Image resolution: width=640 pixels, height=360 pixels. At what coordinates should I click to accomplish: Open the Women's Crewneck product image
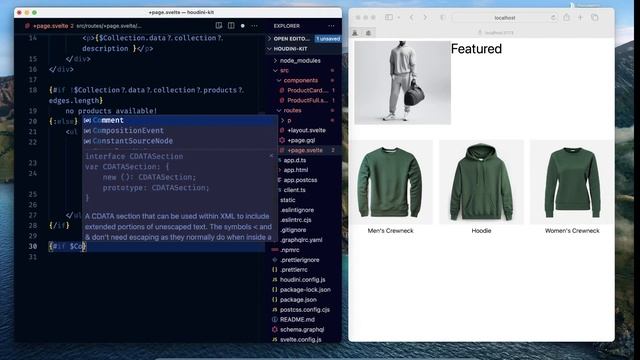click(572, 182)
